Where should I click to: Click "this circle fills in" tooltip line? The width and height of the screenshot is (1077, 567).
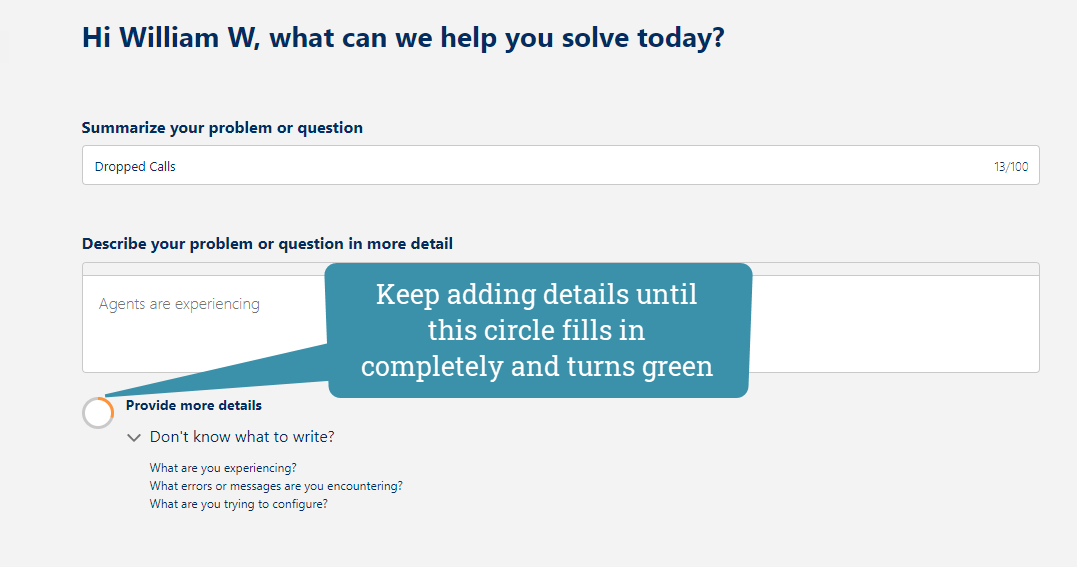click(x=537, y=330)
